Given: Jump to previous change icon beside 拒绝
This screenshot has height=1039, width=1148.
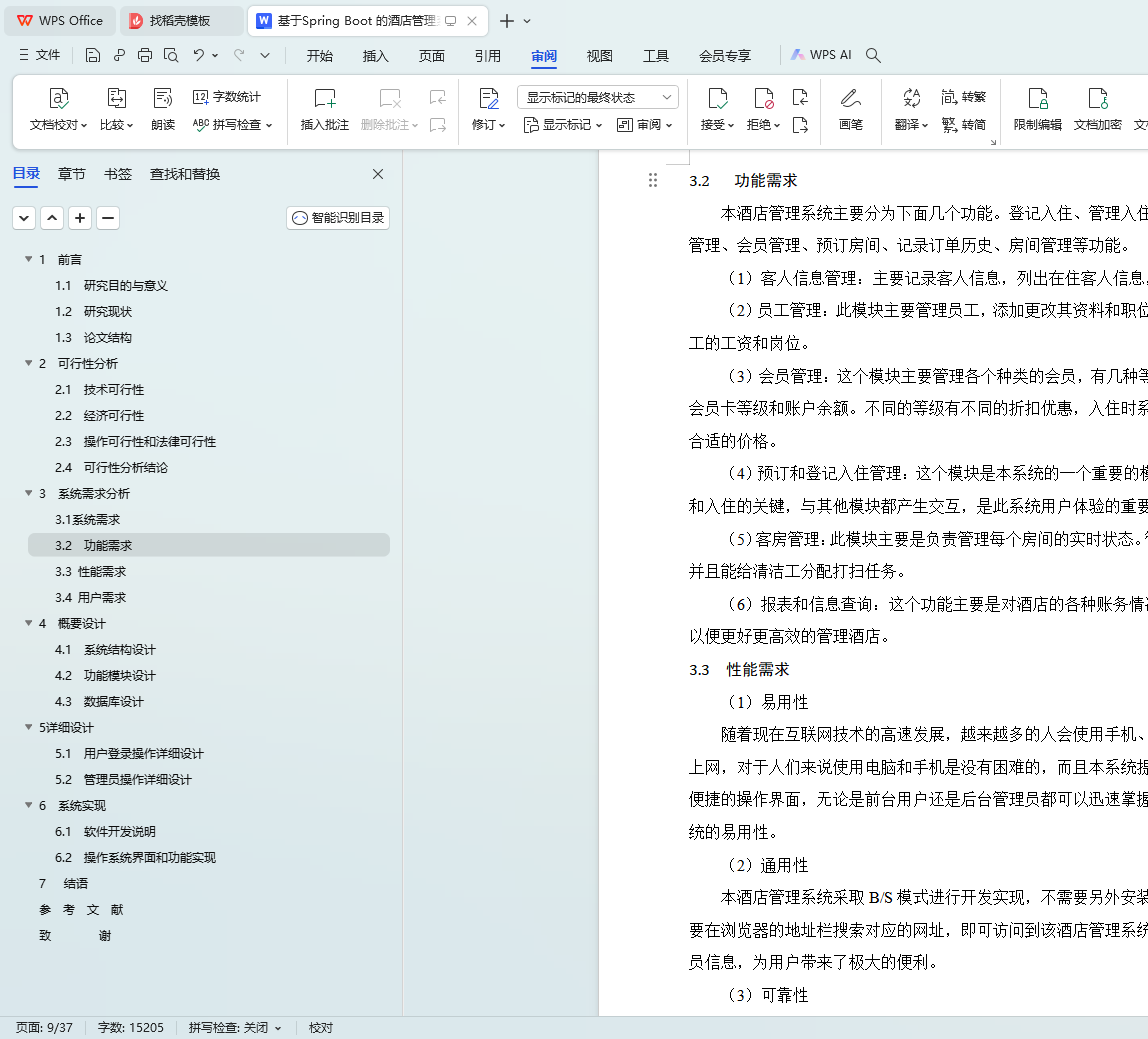Looking at the screenshot, I should 800,97.
